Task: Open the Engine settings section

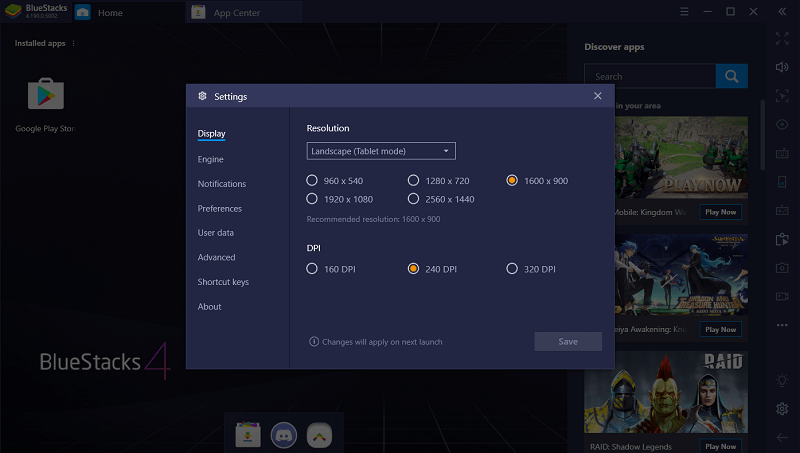Action: 210,159
